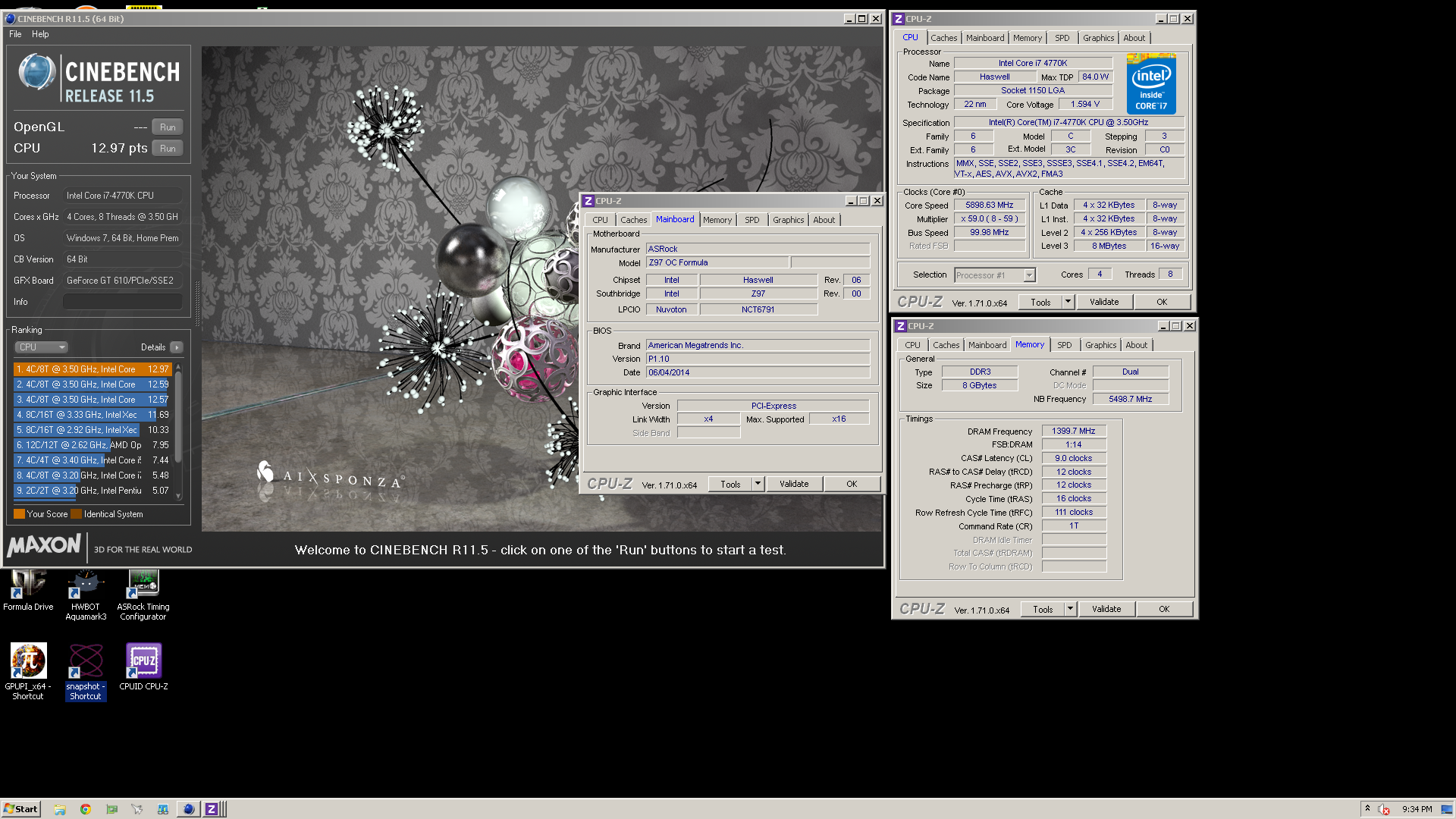Click the muted volume icon in the tray
Viewport: 1456px width, 819px height.
click(x=1384, y=809)
